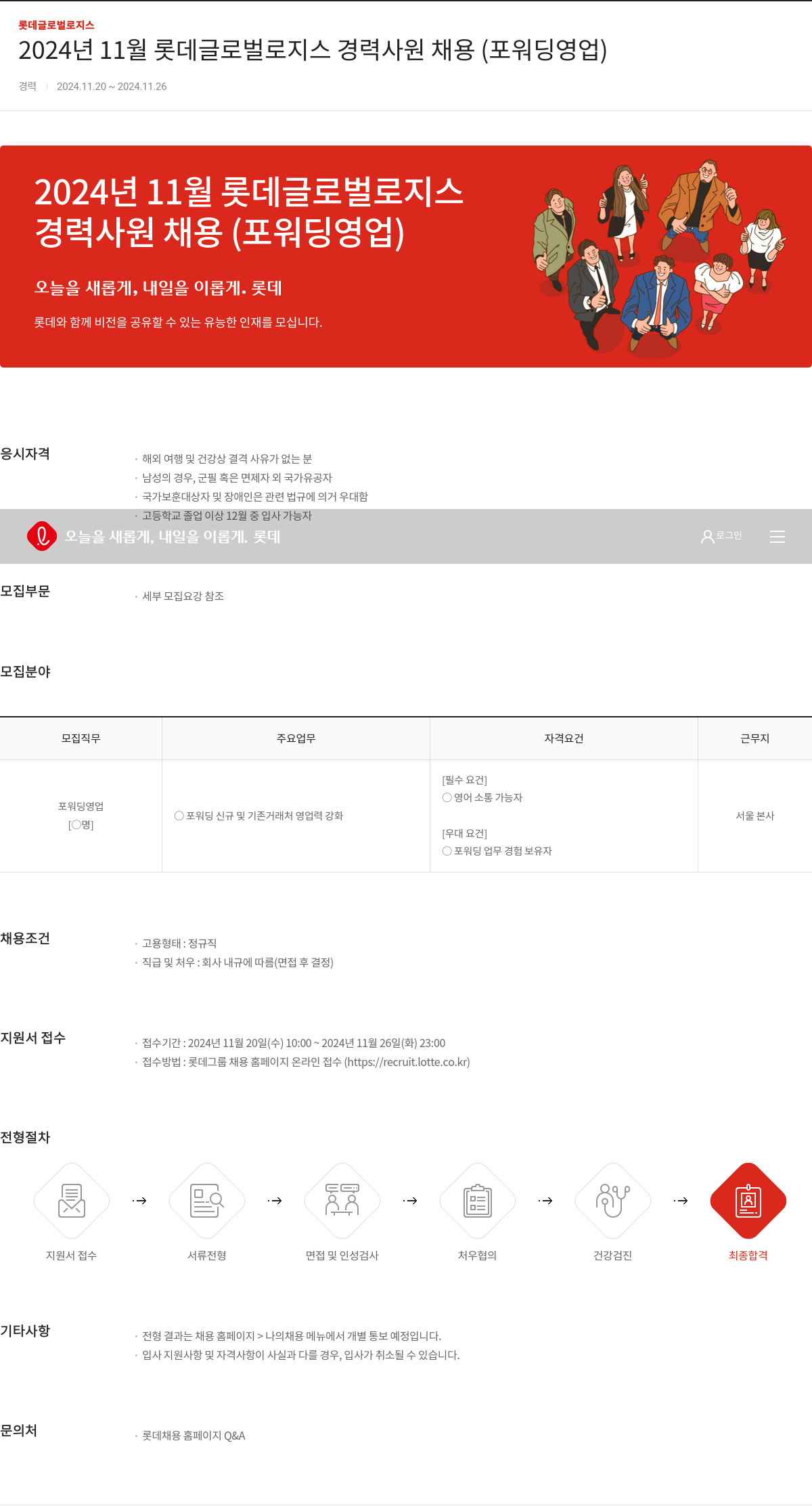Screen dimensions: 812x1506
Task: Click the text 고용형태 : 정규직
Action: click(179, 944)
